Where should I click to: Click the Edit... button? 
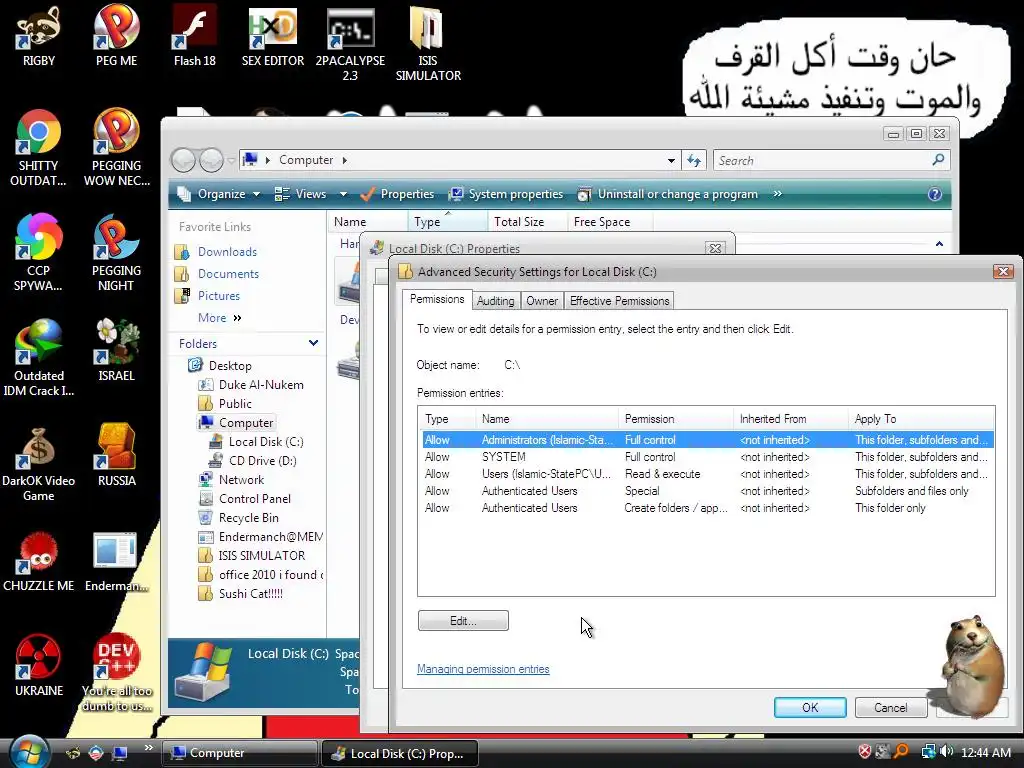tap(463, 620)
